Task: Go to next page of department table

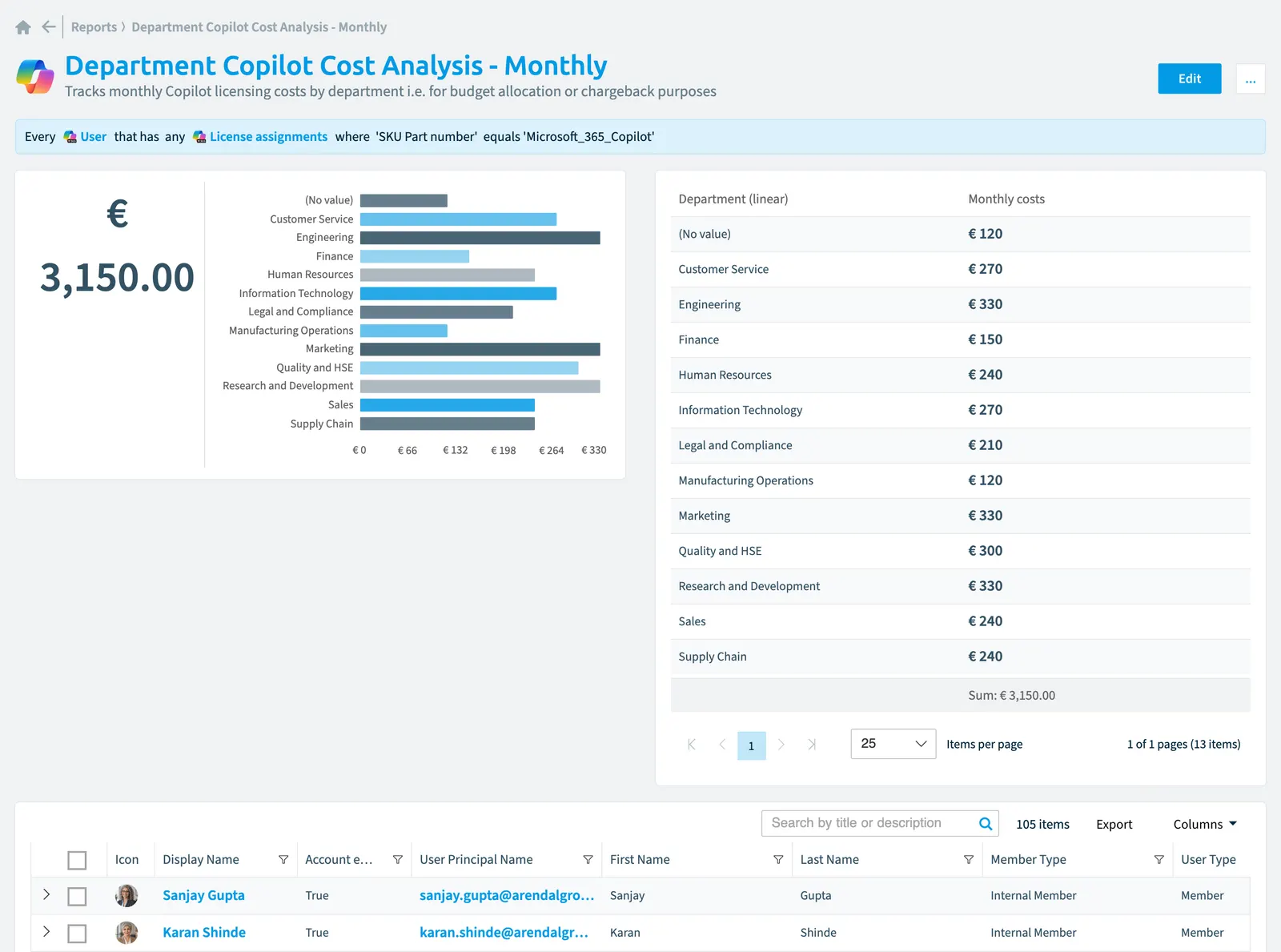Action: pyautogui.click(x=781, y=745)
